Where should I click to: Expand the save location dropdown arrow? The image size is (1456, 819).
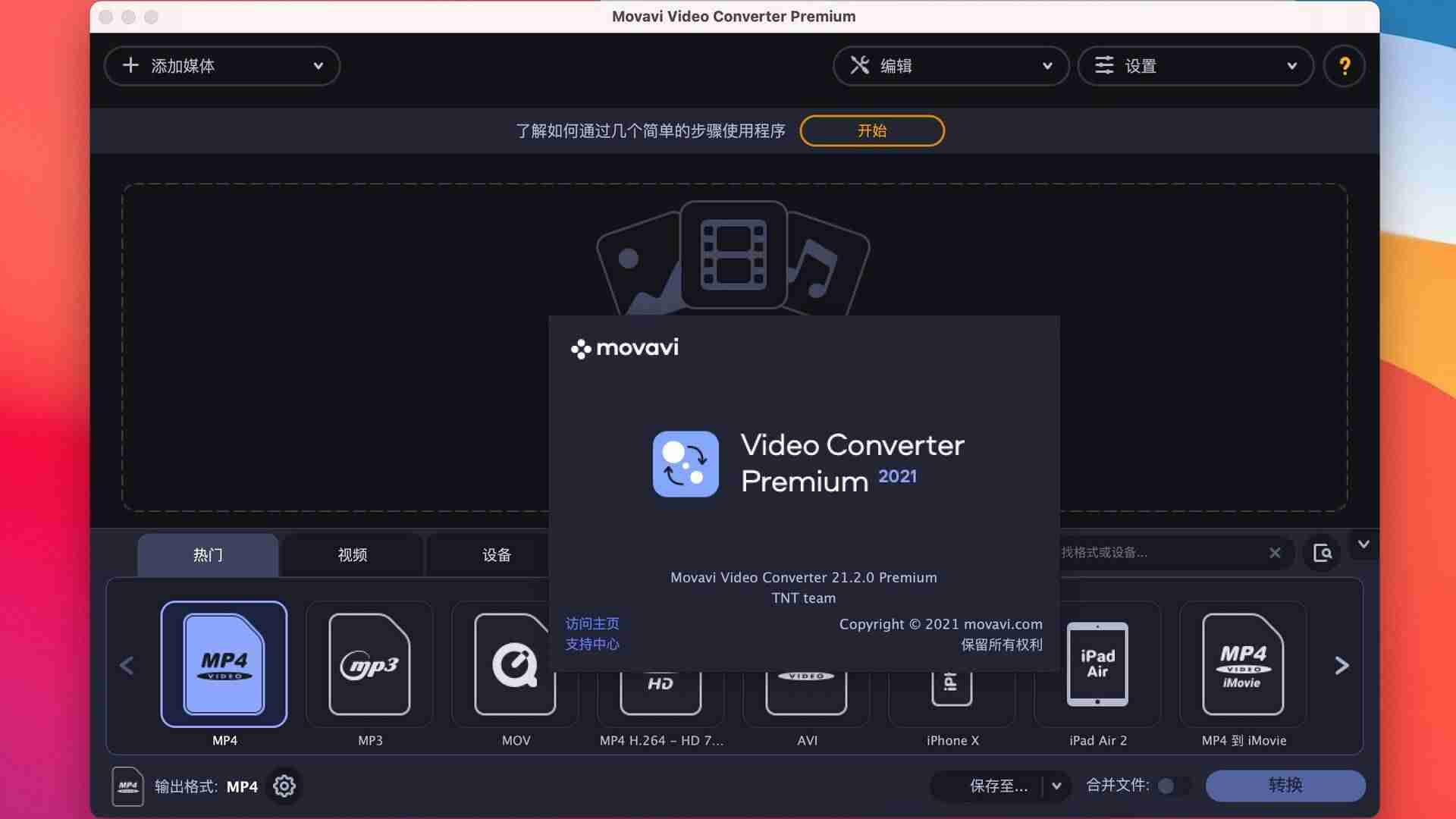pyautogui.click(x=1056, y=786)
